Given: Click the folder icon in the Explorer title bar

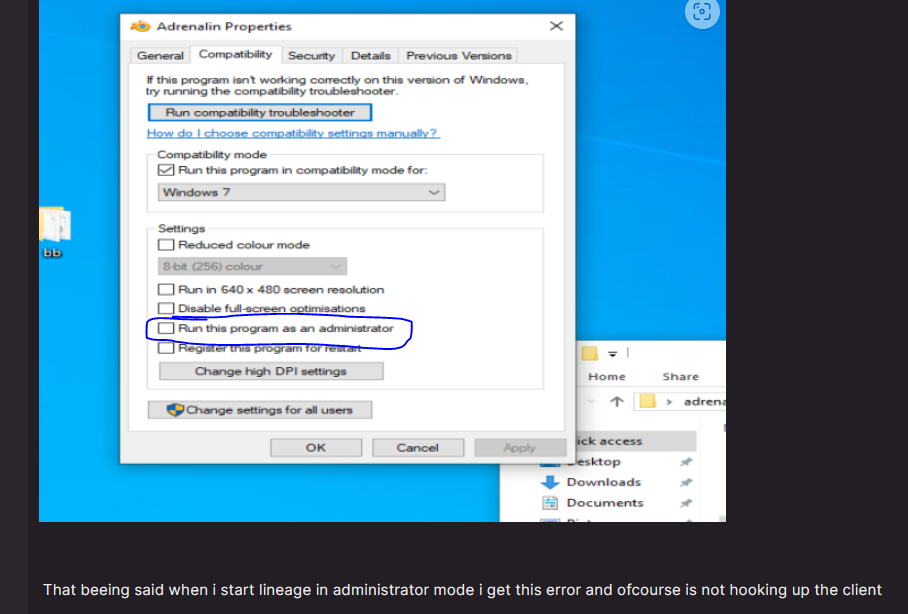Looking at the screenshot, I should coord(590,353).
